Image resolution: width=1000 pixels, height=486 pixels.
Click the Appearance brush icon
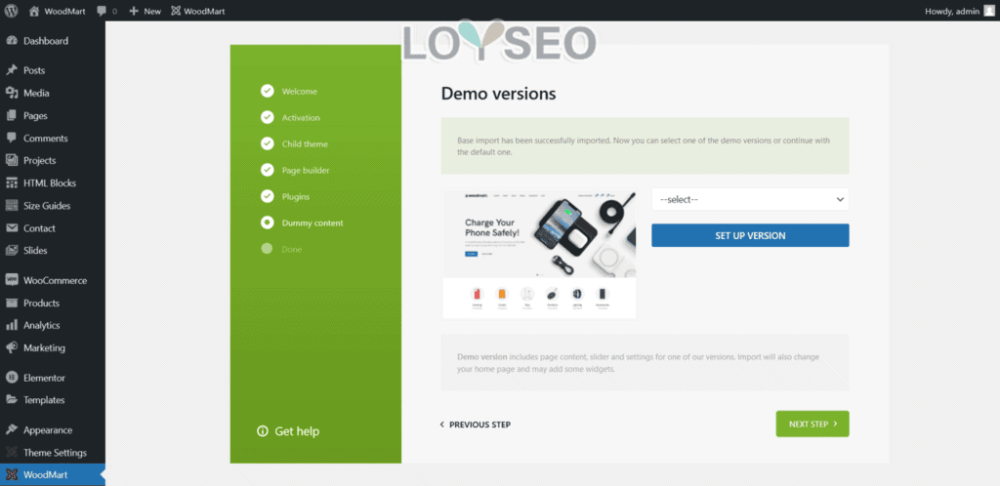[x=11, y=430]
